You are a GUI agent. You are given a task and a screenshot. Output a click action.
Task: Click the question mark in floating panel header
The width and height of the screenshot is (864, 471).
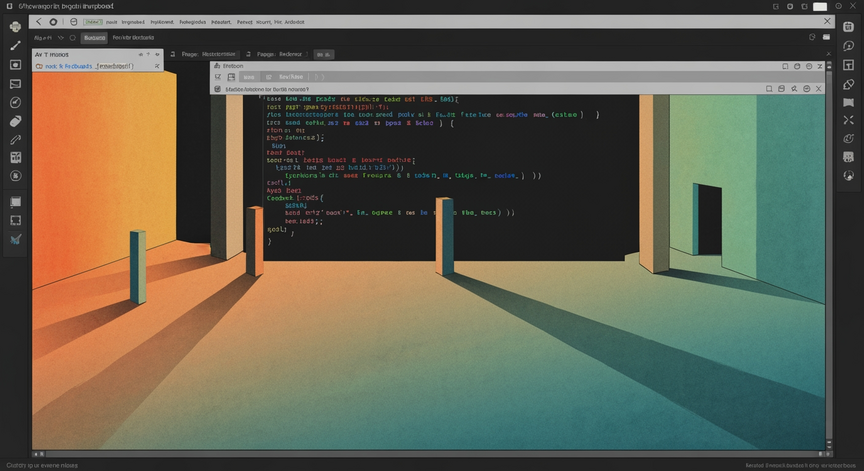tap(148, 55)
